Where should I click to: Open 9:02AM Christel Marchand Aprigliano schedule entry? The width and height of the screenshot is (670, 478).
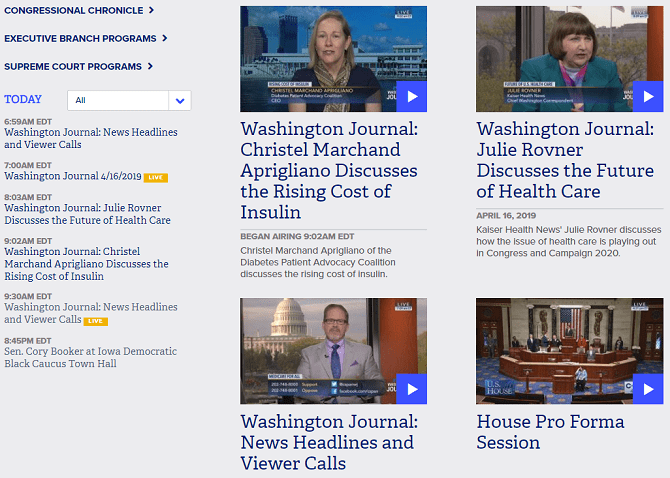click(86, 264)
